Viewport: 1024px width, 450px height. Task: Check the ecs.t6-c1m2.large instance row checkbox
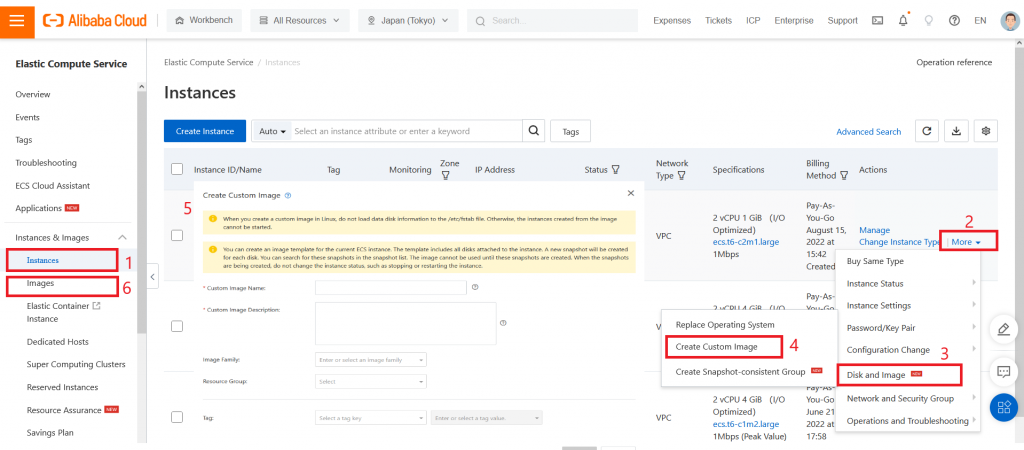pyautogui.click(x=177, y=417)
